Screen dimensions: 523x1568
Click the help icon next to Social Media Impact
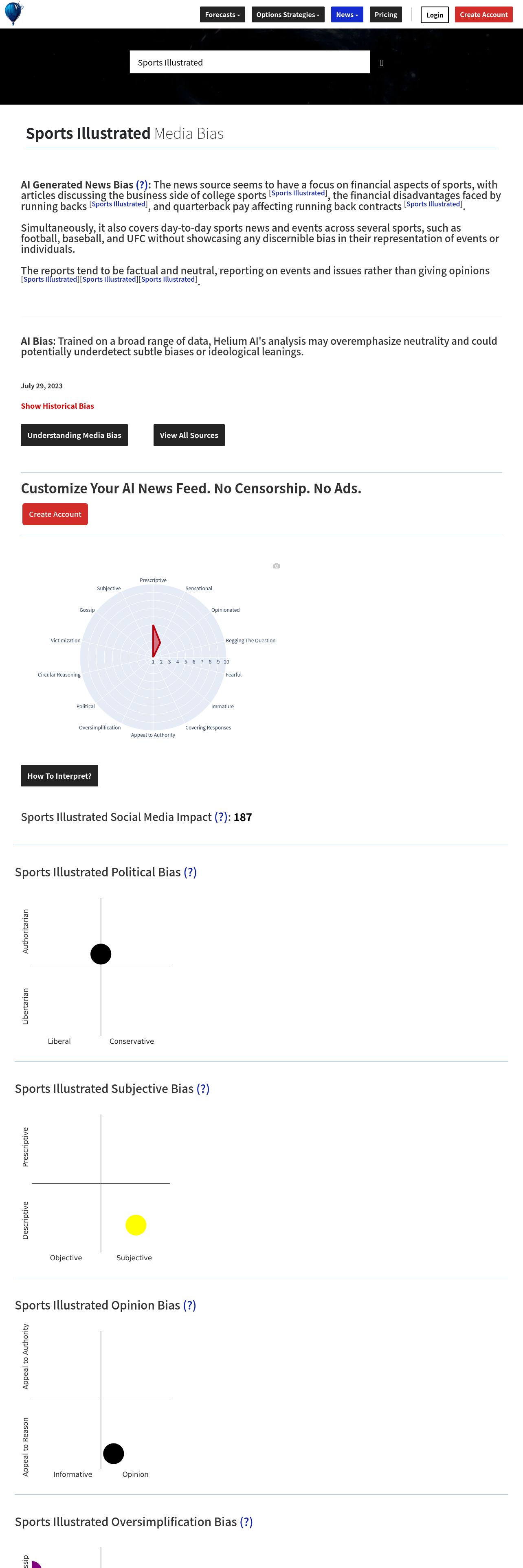(x=221, y=817)
